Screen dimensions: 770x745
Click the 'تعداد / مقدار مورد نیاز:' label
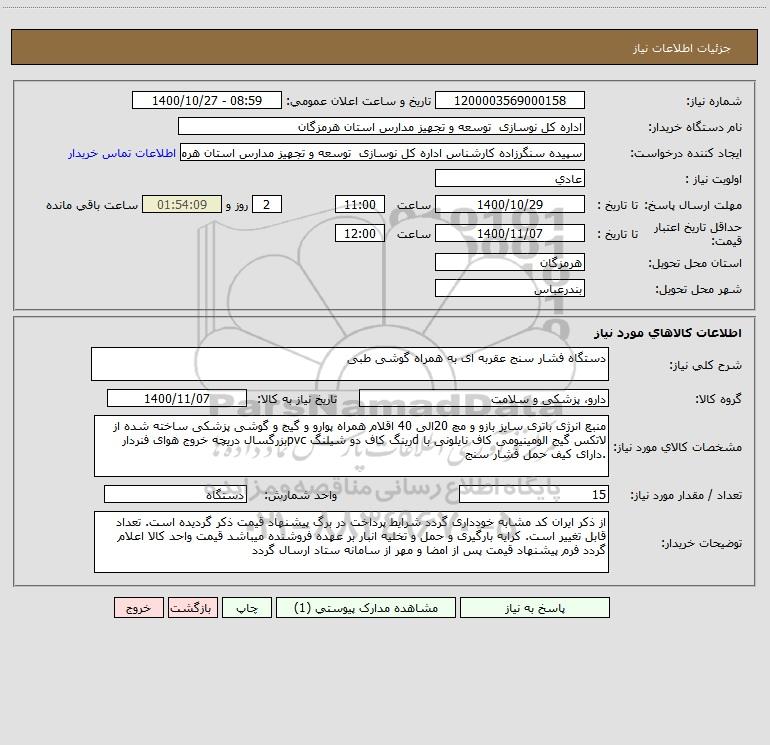(686, 495)
